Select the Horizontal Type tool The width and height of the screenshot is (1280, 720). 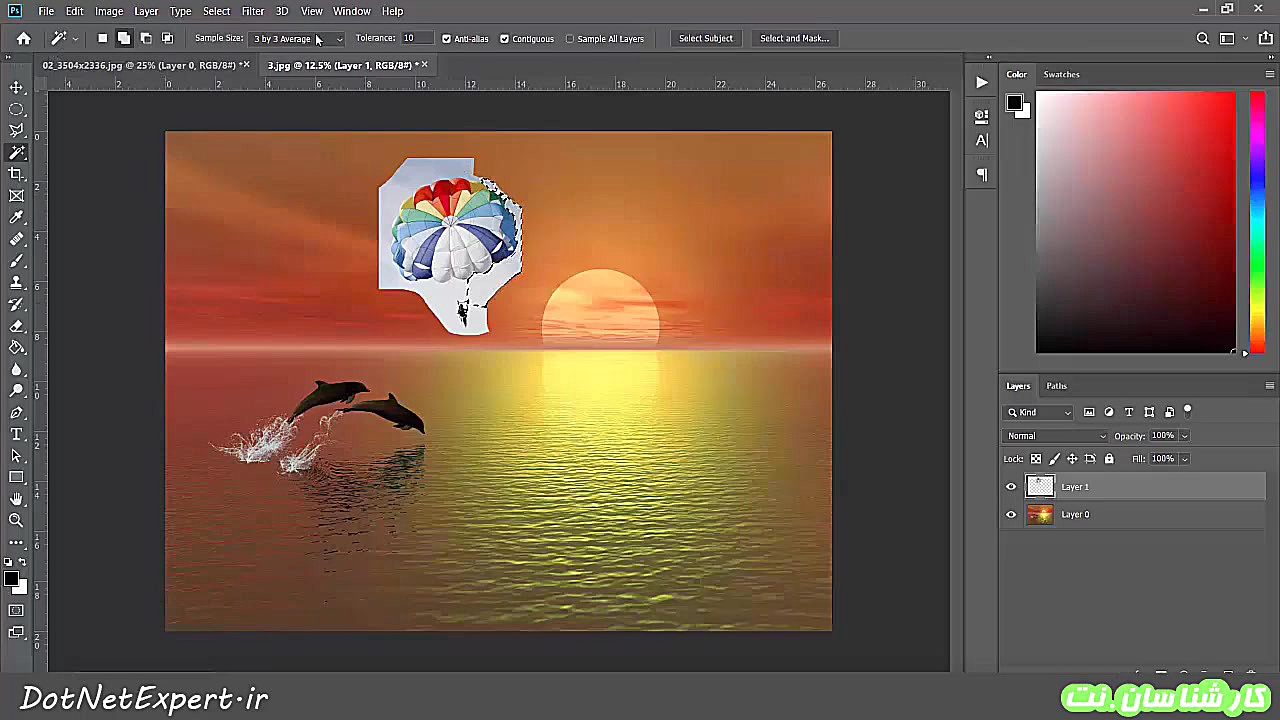click(x=17, y=434)
